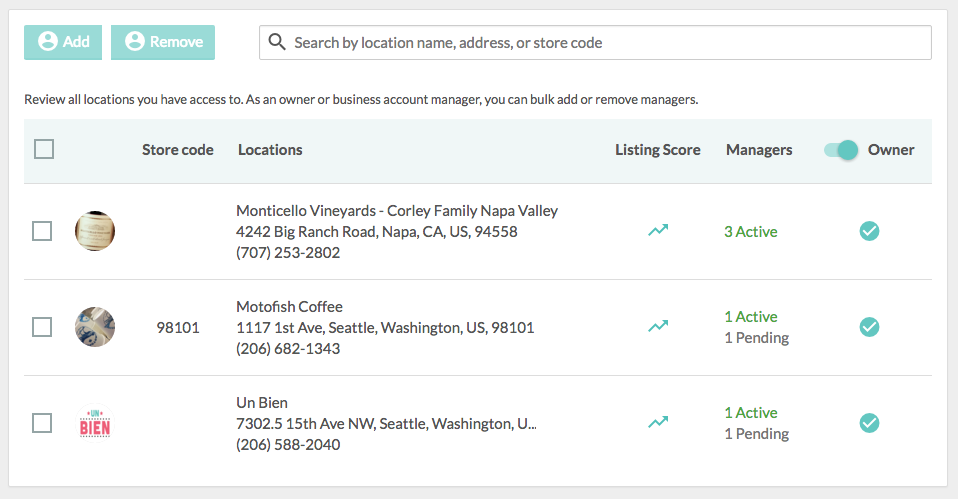Viewport: 958px width, 499px height.
Task: Open 1 Pending managers for Motofish Coffee
Action: pos(756,338)
